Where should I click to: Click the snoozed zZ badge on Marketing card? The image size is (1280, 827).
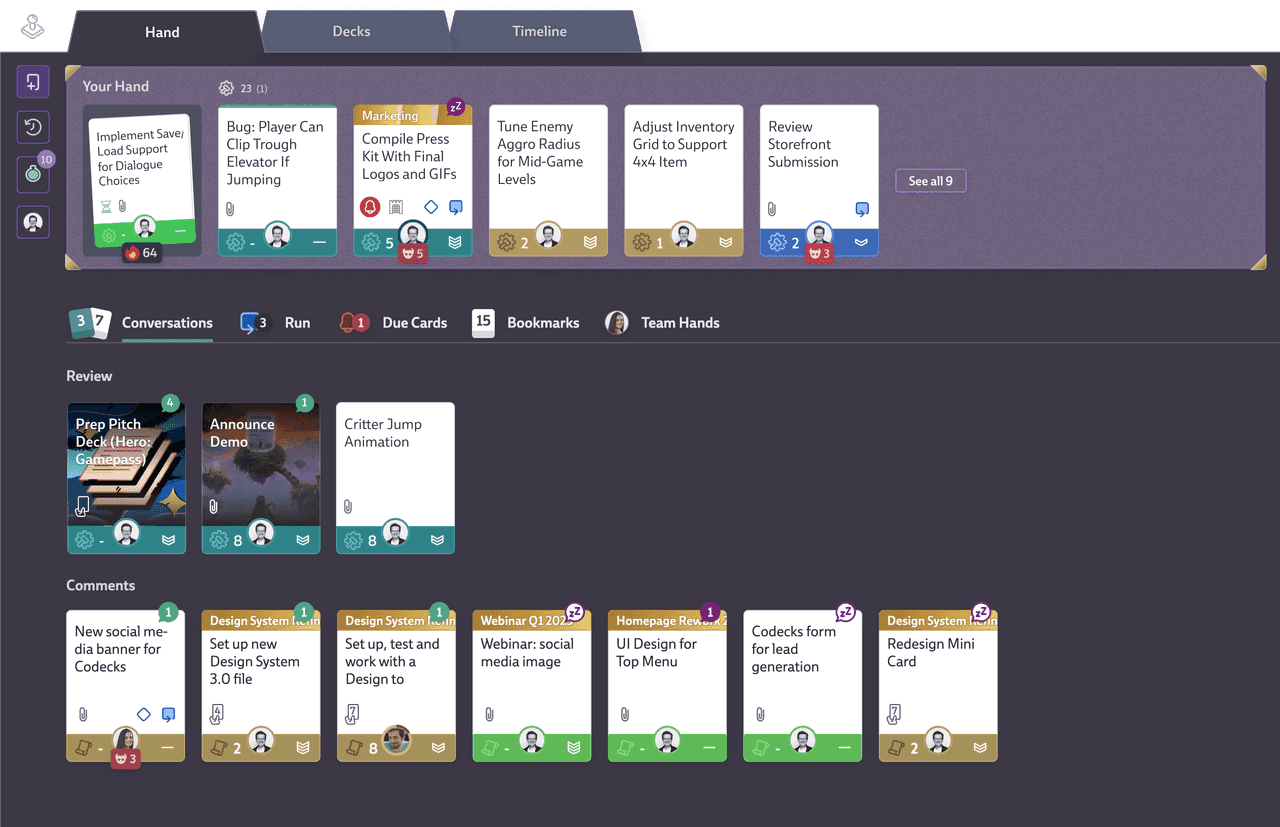coord(456,107)
